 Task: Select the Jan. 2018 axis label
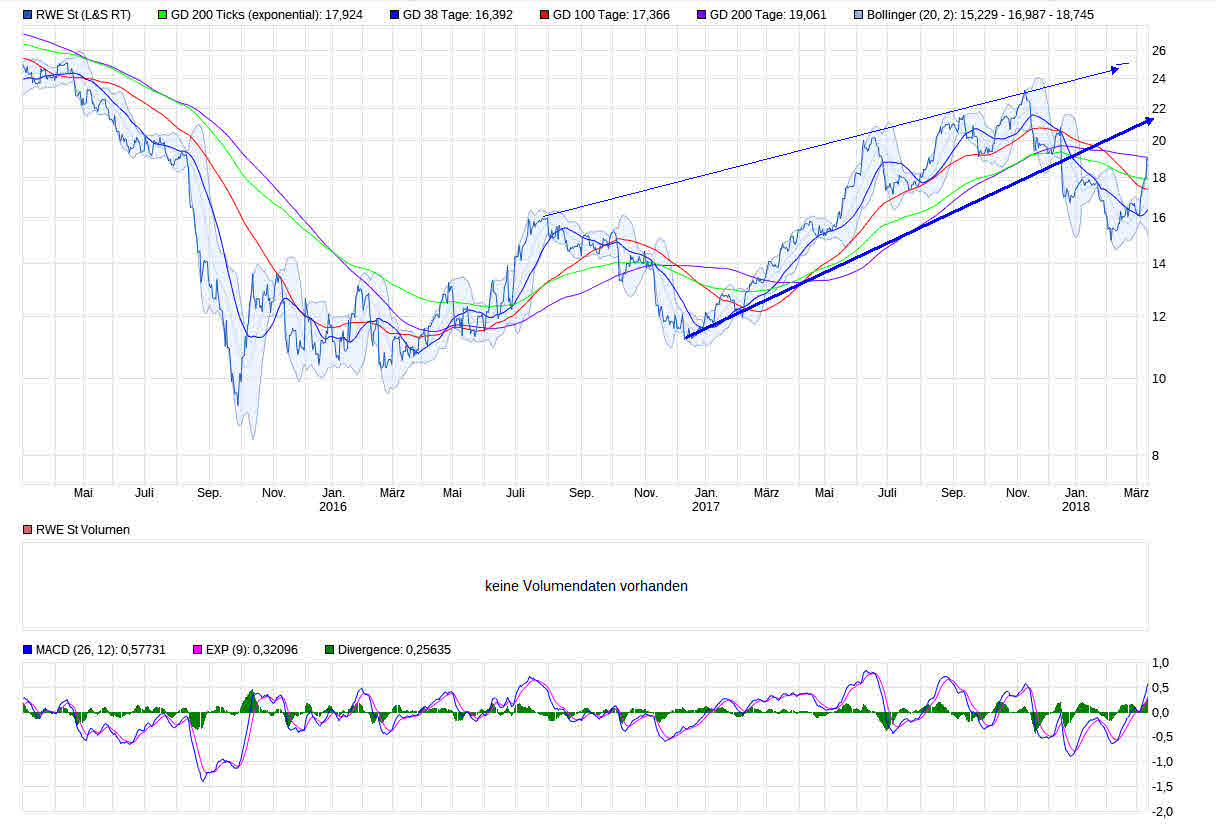click(1076, 499)
